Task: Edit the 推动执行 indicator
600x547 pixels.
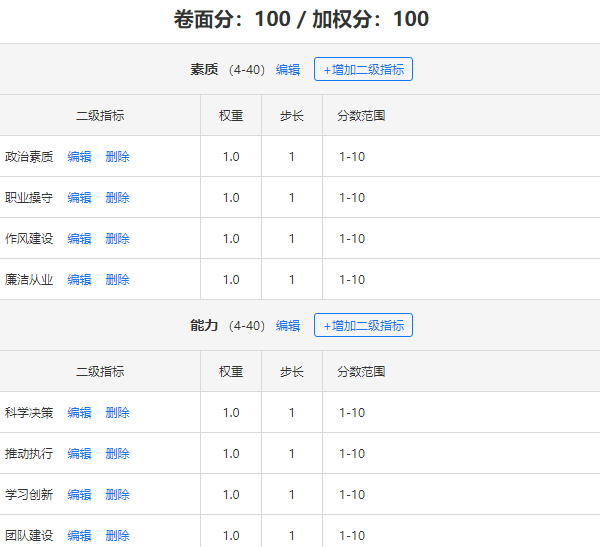Action: 79,454
